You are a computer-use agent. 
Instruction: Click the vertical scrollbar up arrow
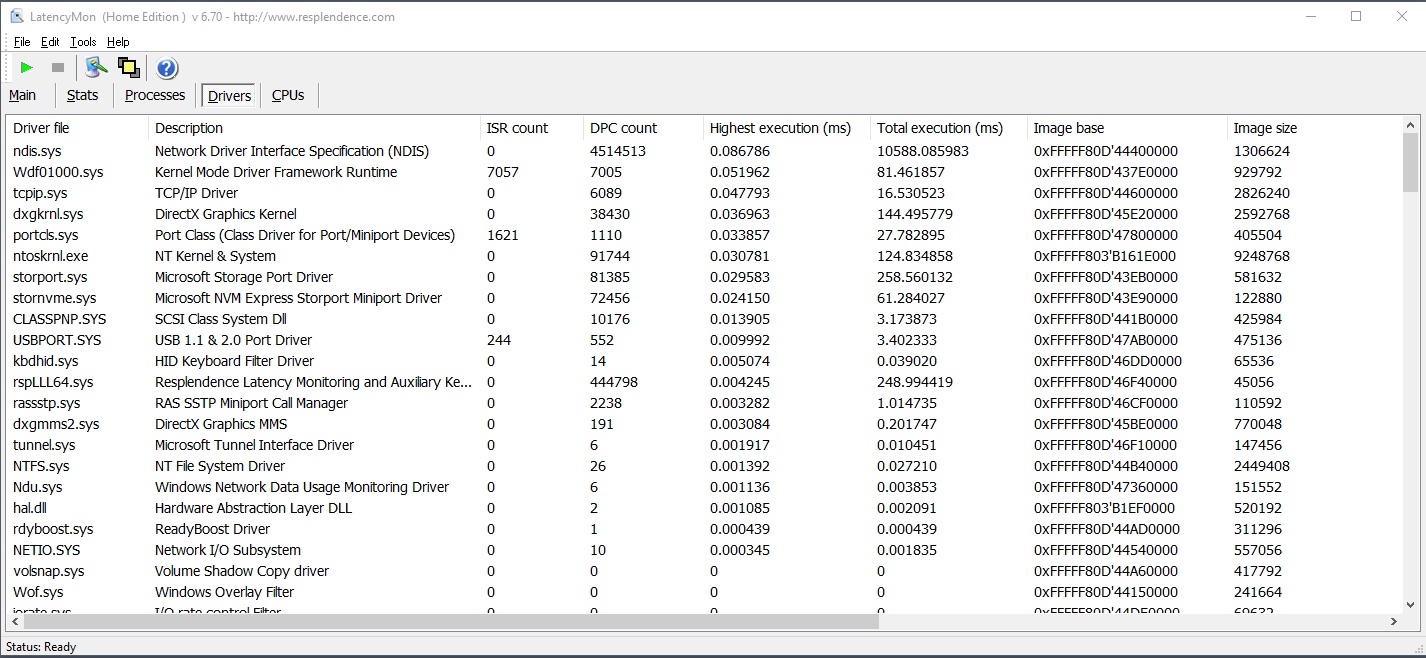point(1411,126)
